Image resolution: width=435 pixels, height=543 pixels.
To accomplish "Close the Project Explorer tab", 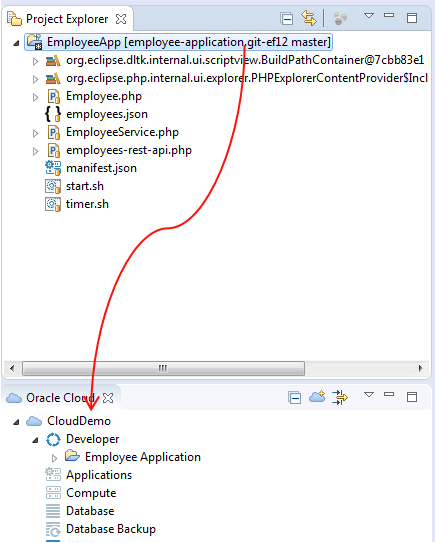I will click(121, 19).
